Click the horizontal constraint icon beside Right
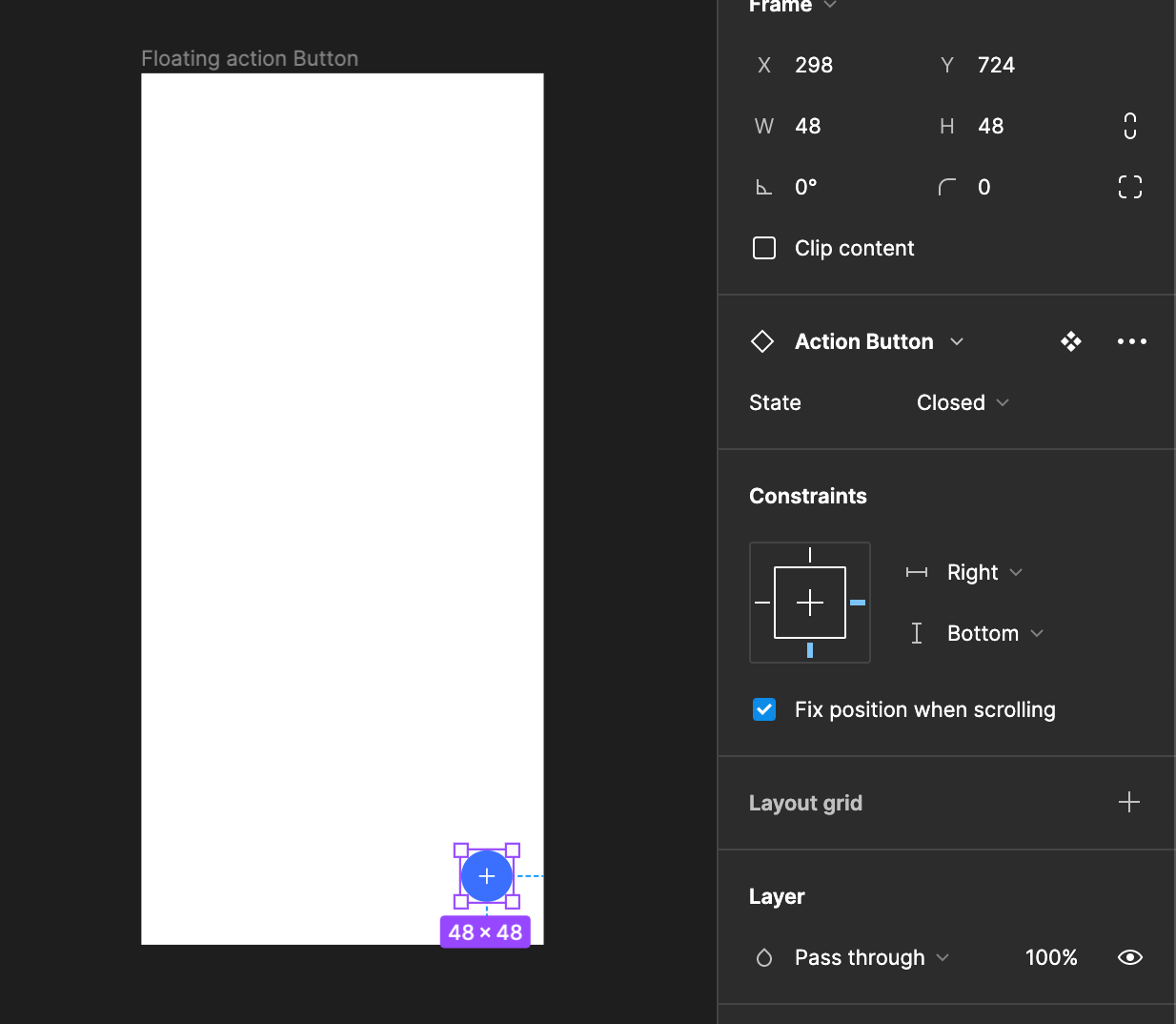 point(916,572)
